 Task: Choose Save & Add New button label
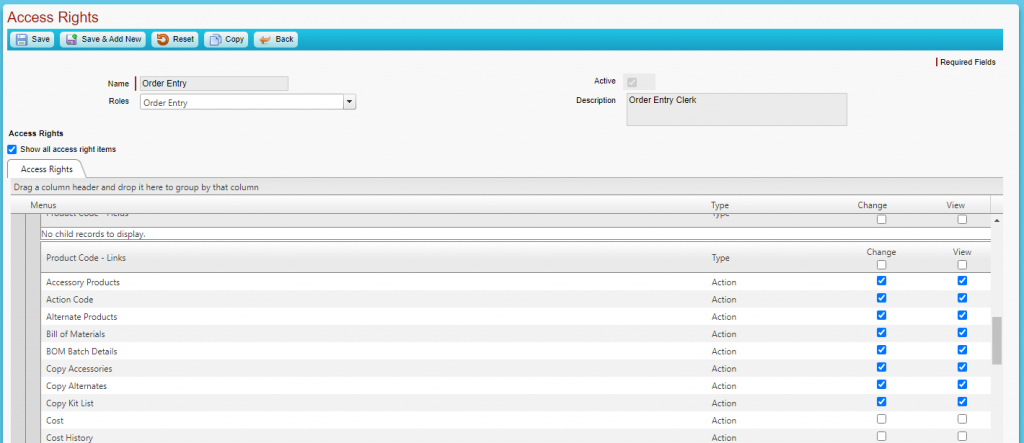(x=111, y=39)
